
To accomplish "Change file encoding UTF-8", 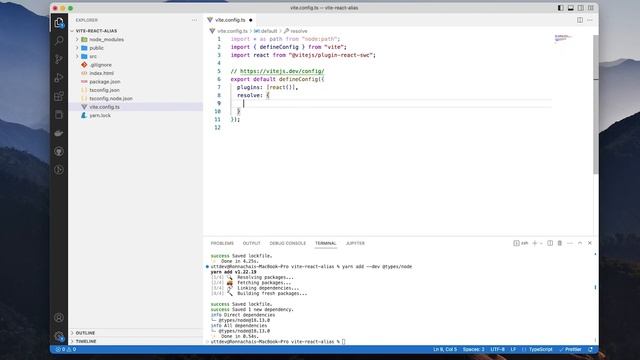I will pos(497,349).
